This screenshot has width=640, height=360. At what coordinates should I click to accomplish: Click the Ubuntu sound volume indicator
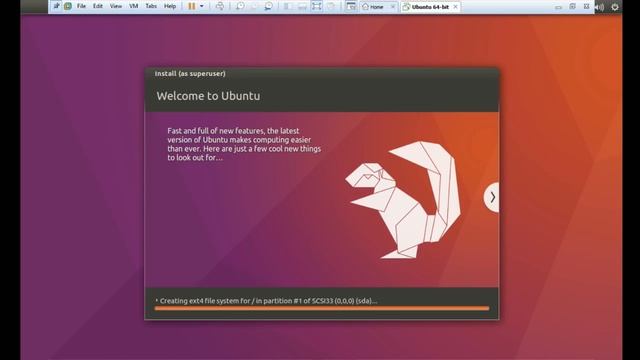tap(600, 7)
